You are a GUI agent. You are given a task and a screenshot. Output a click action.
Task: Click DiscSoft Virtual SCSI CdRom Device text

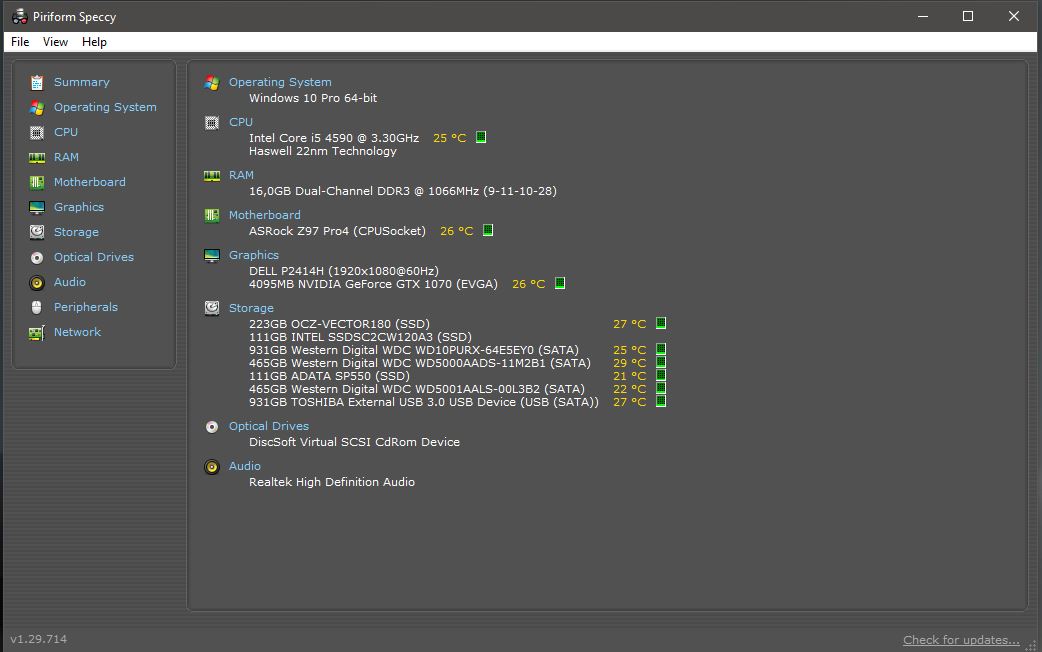(354, 442)
